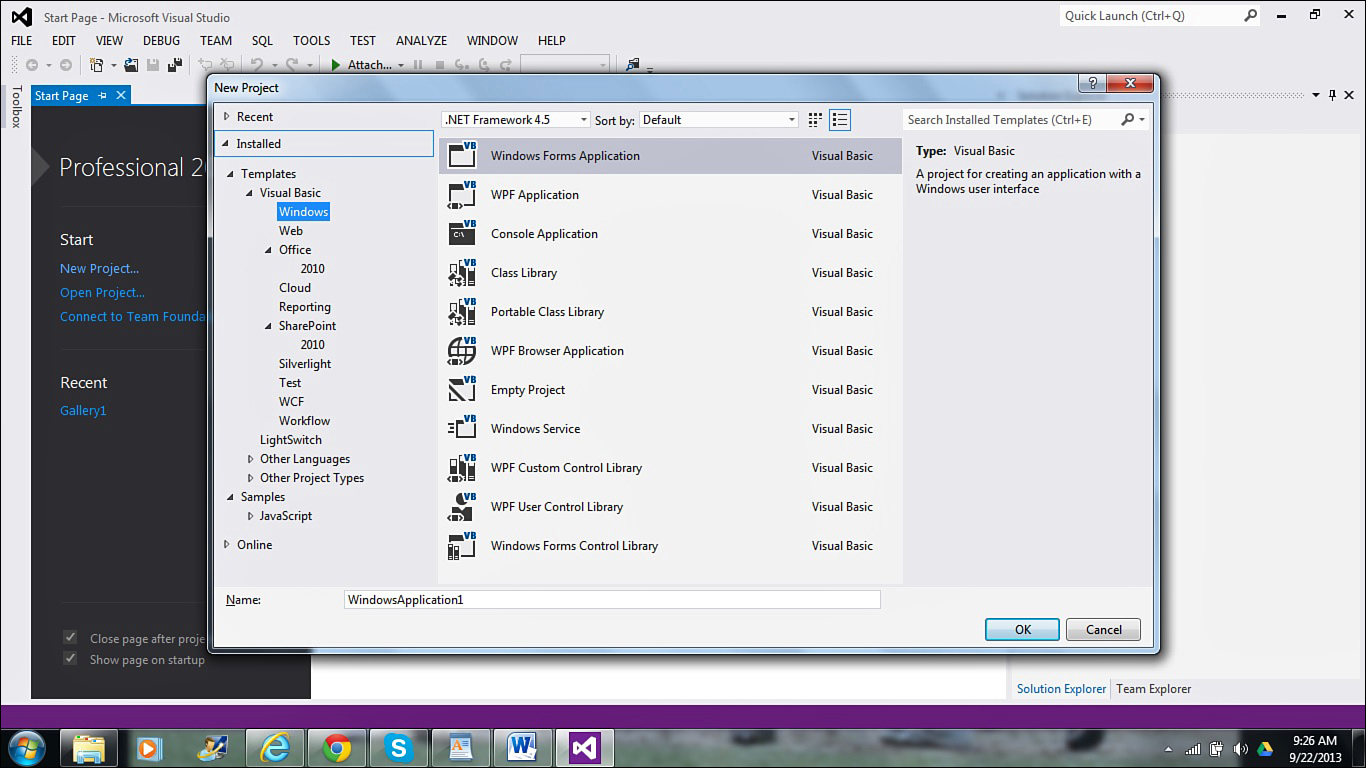
Task: Click the Windows Start orb
Action: 25,748
